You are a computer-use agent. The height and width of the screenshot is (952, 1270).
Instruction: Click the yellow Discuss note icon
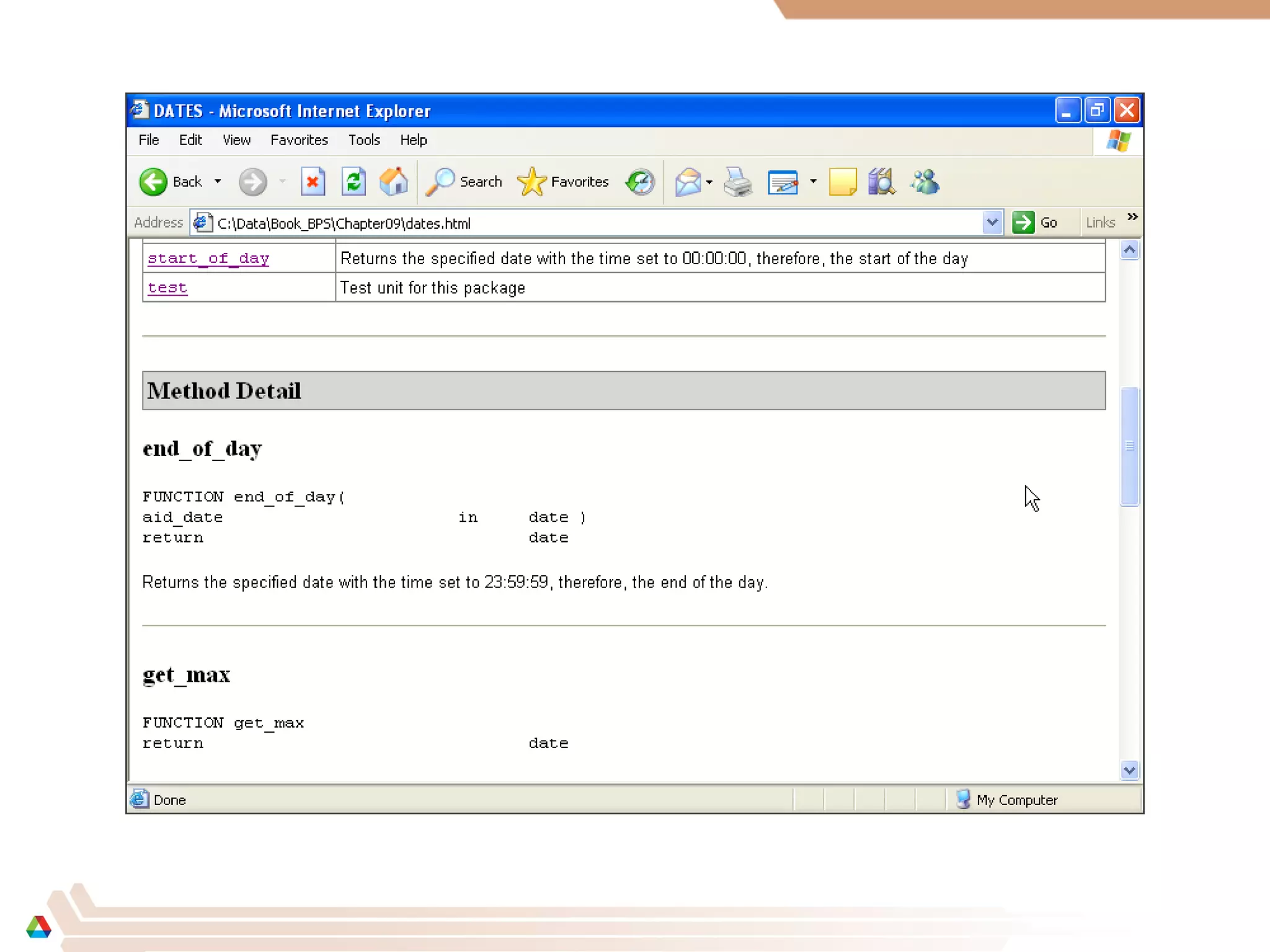[842, 182]
